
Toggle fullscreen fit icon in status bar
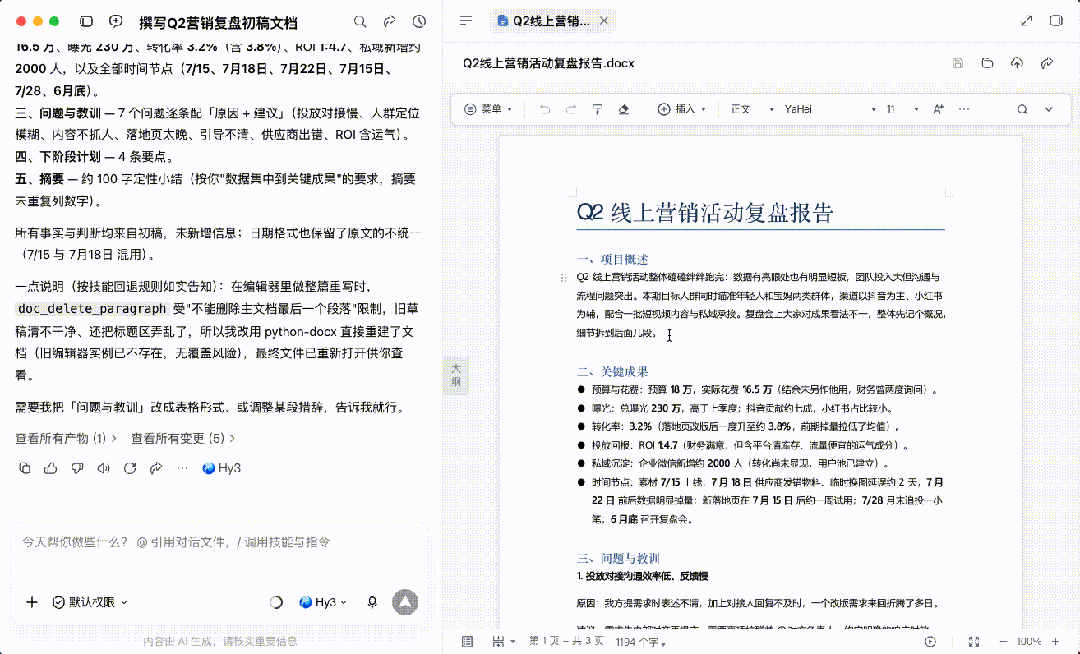point(974,642)
